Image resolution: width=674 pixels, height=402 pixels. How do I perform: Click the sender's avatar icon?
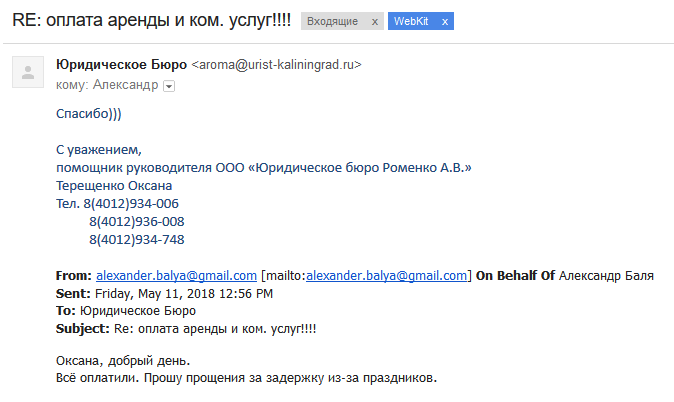[28, 73]
